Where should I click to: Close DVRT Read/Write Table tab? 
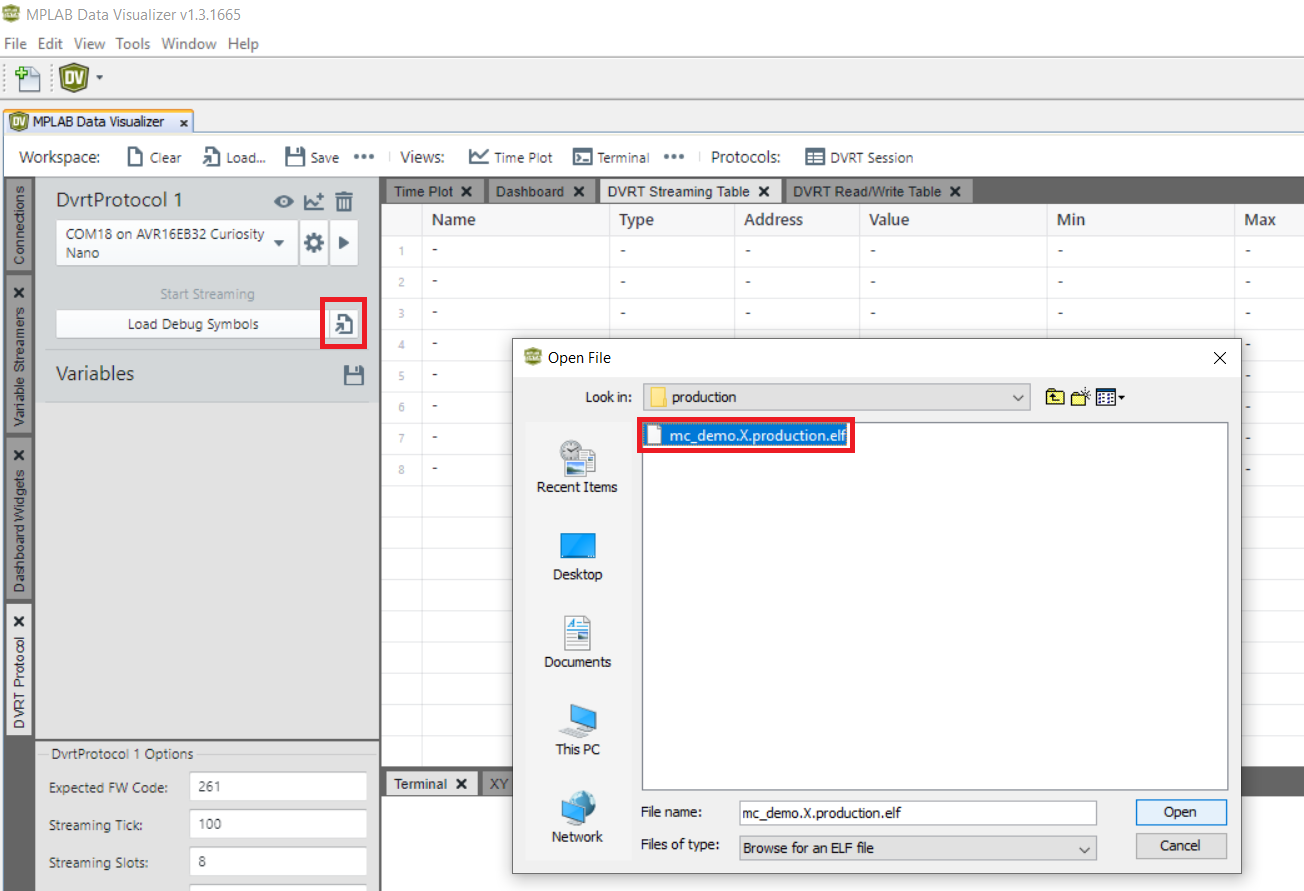pyautogui.click(x=955, y=191)
